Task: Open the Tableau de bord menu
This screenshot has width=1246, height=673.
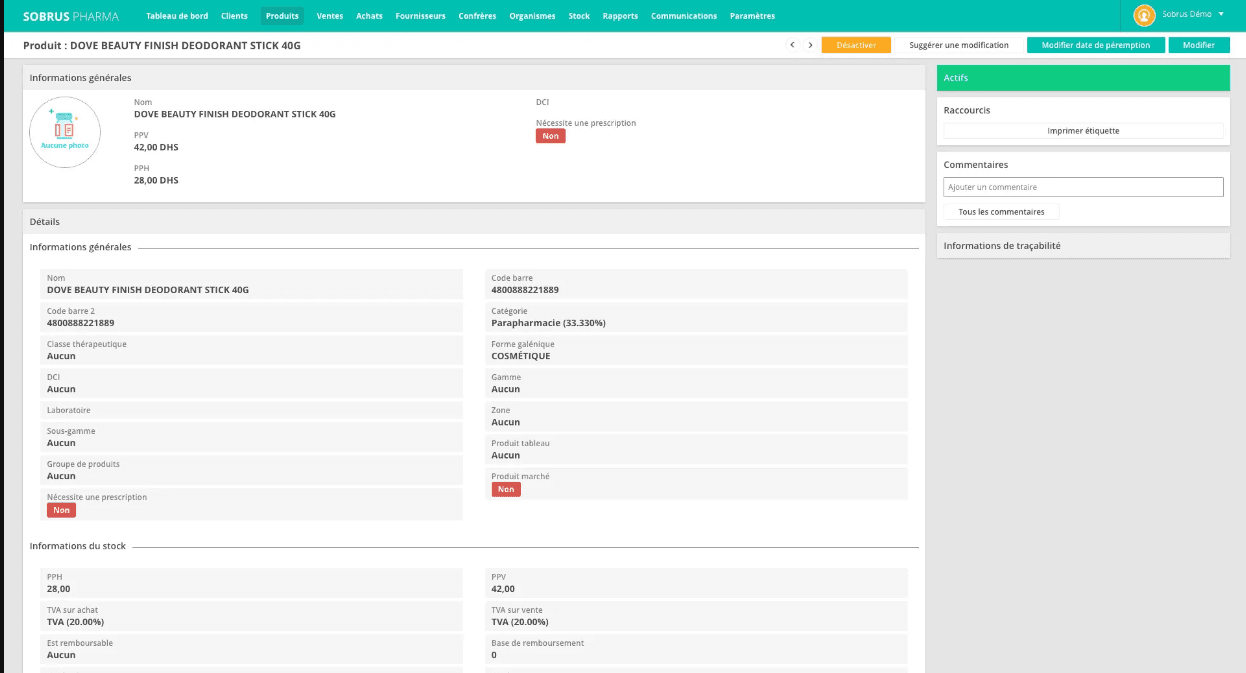Action: (177, 16)
